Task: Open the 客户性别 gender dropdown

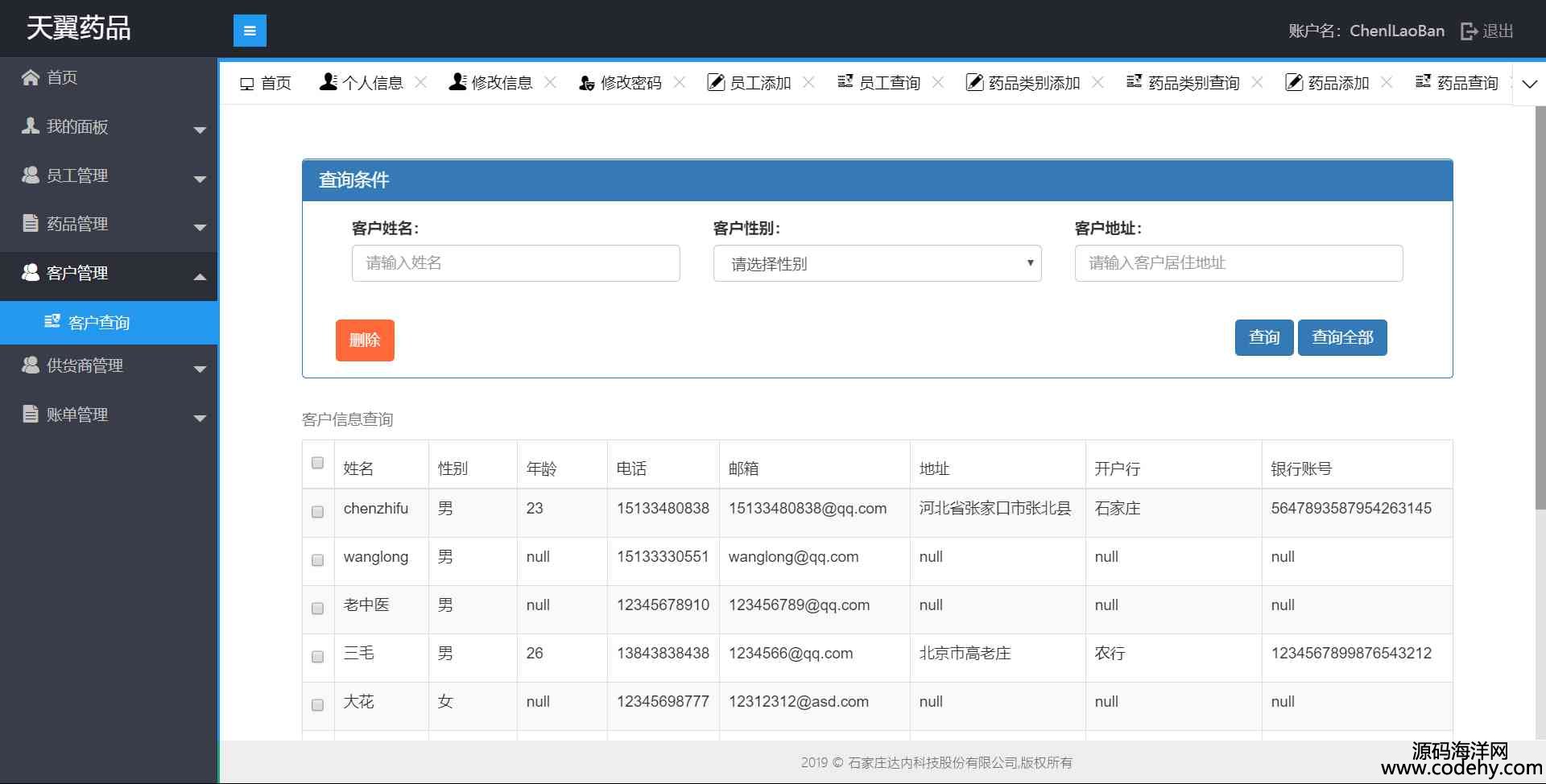Action: (x=877, y=263)
